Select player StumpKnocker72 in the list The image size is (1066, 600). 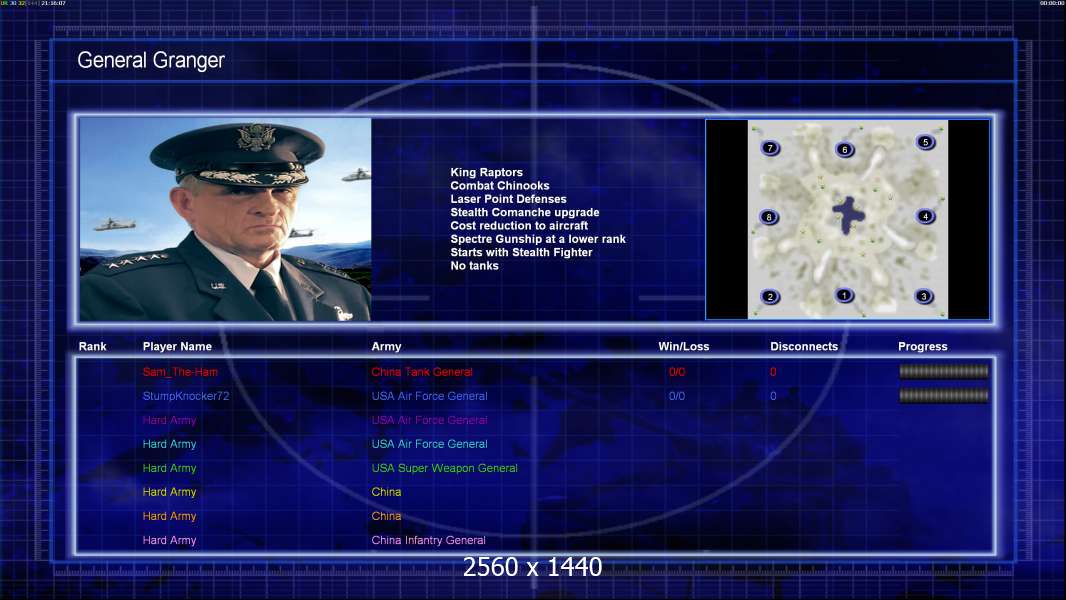click(187, 396)
